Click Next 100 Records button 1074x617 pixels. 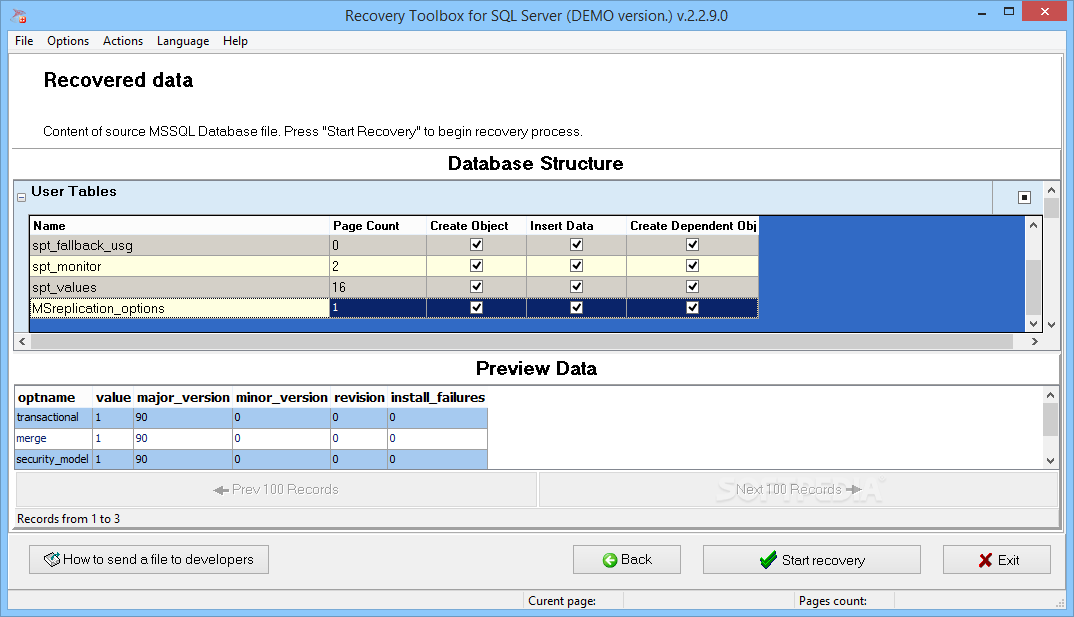coord(798,490)
